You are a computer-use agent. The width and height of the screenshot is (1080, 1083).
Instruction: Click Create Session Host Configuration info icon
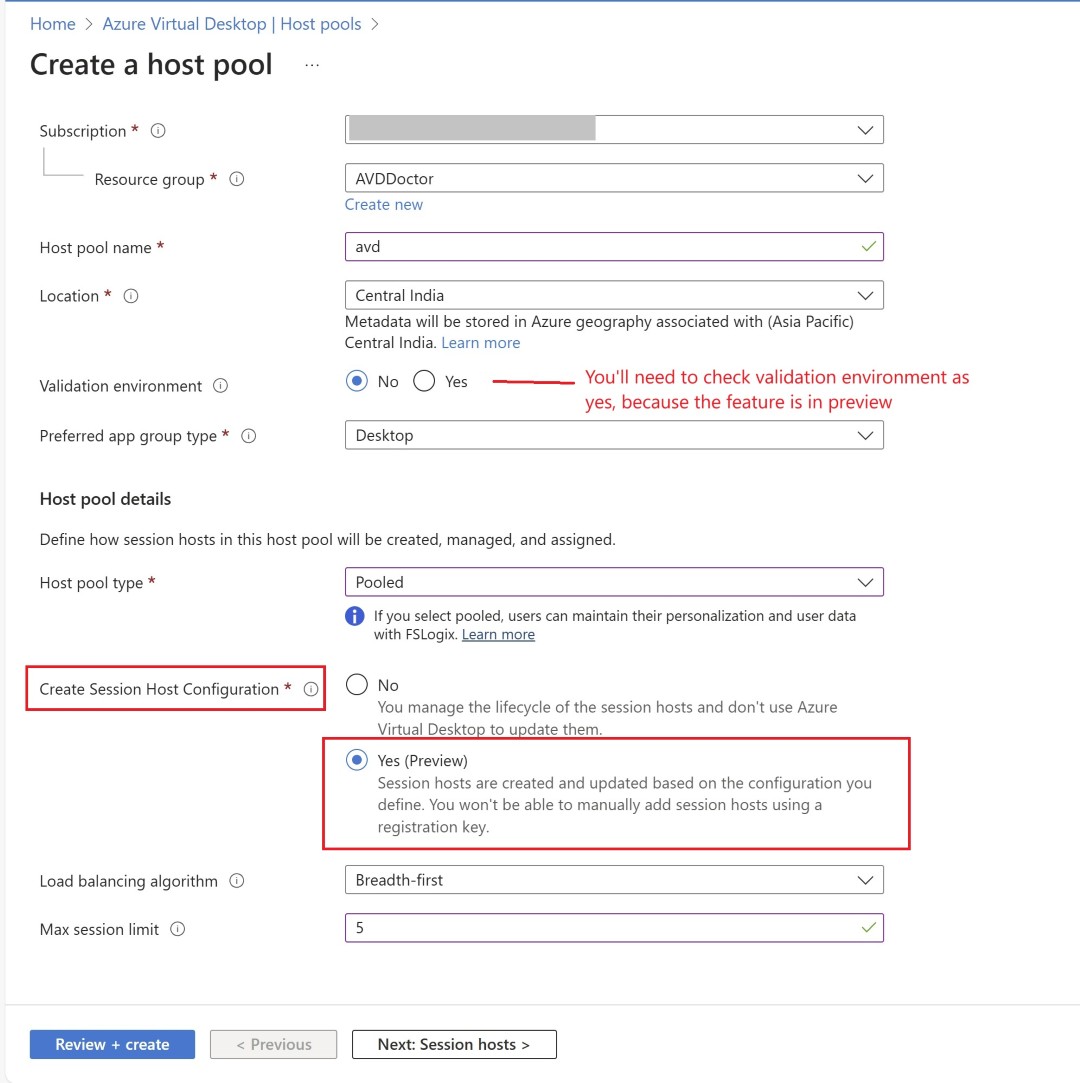click(311, 689)
